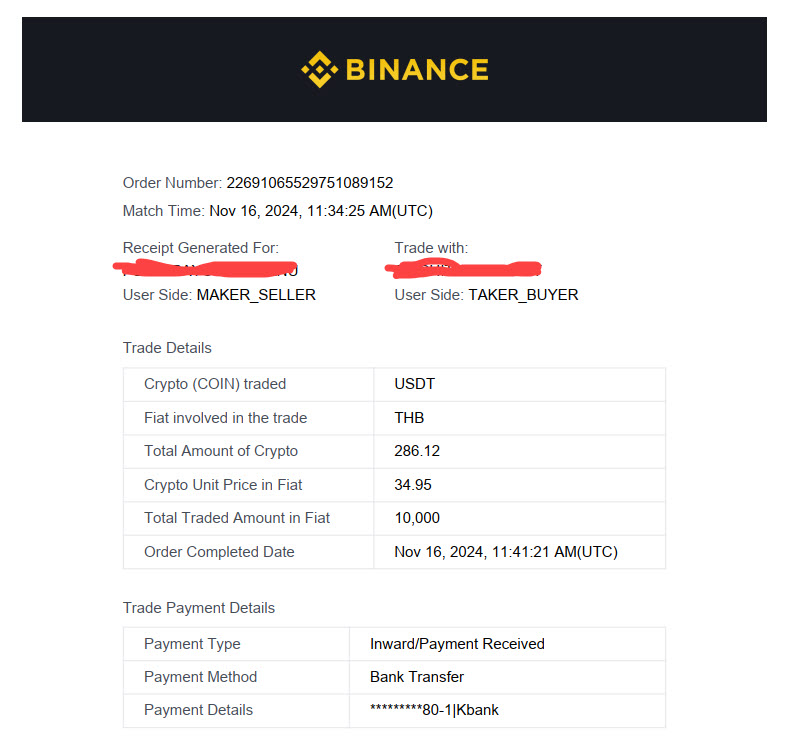
Task: Click the redacted name under Receipt Generated For
Action: (x=205, y=269)
